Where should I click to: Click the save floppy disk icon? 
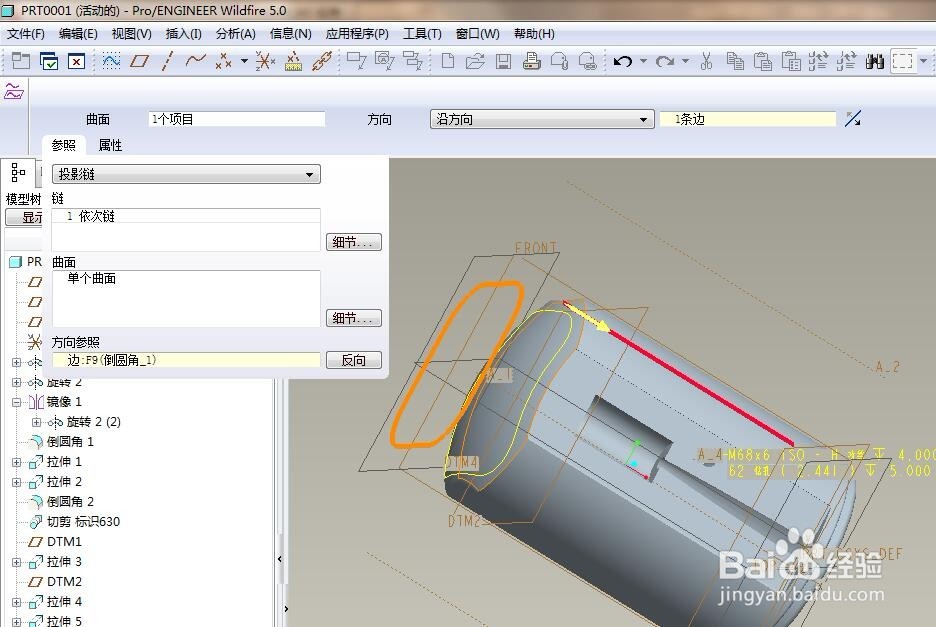[503, 61]
